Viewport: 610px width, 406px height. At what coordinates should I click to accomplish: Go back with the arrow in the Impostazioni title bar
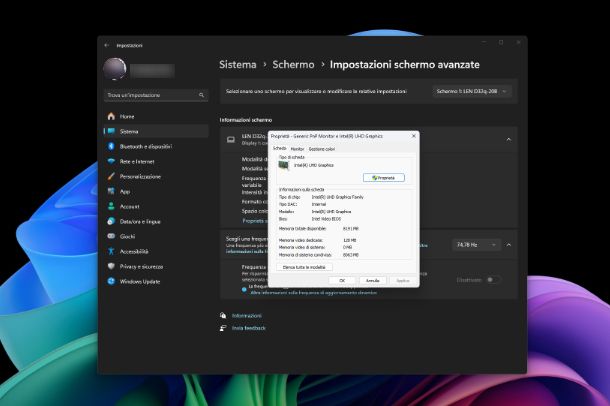pyautogui.click(x=107, y=46)
